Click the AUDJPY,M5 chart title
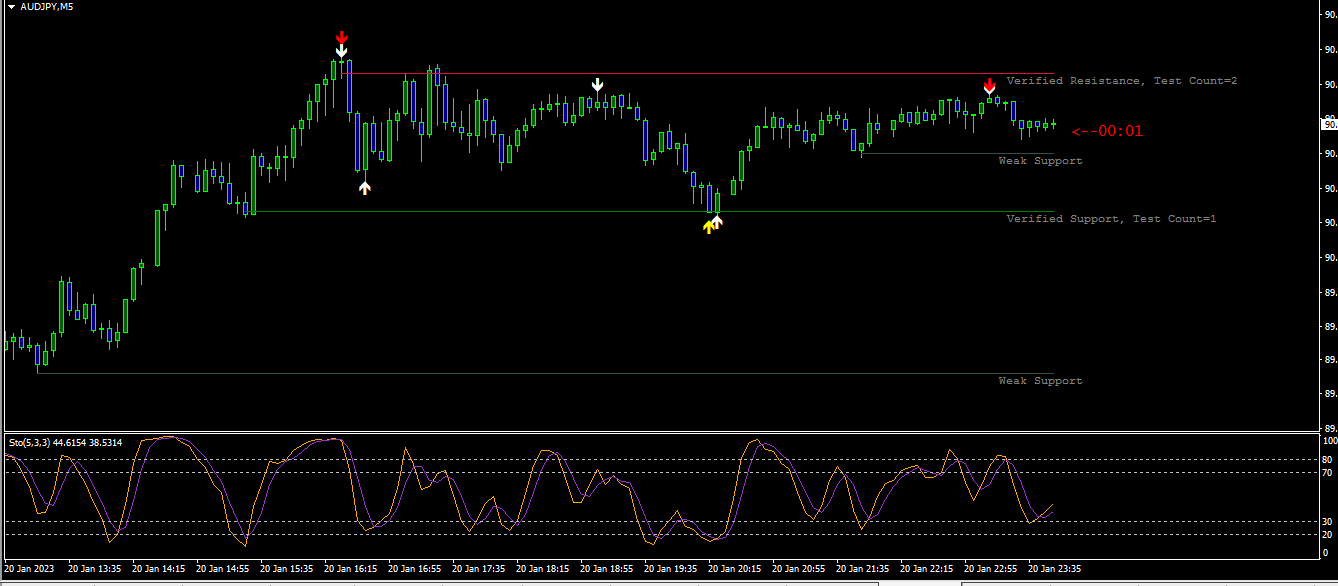The width and height of the screenshot is (1338, 586). click(x=47, y=7)
